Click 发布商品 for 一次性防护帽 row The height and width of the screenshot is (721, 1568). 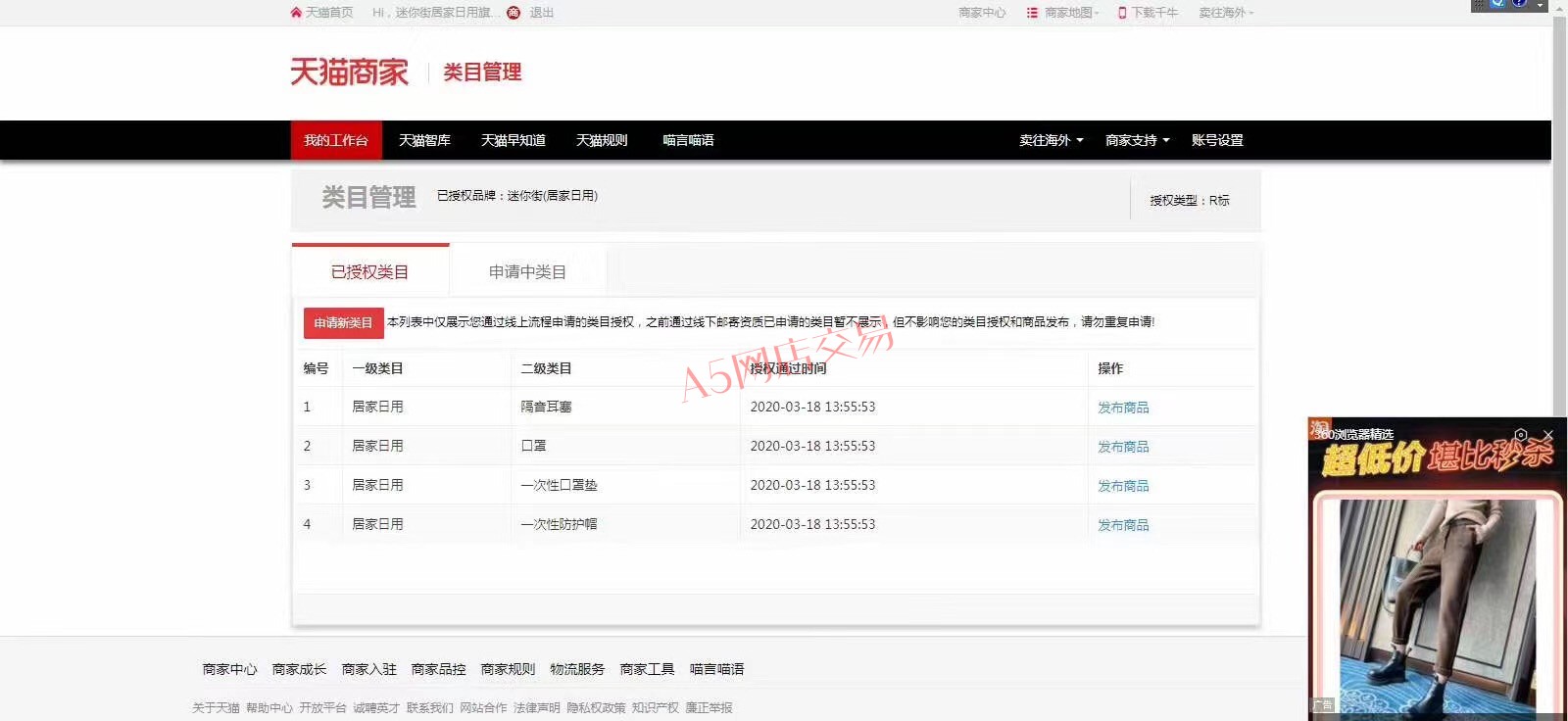(1123, 525)
